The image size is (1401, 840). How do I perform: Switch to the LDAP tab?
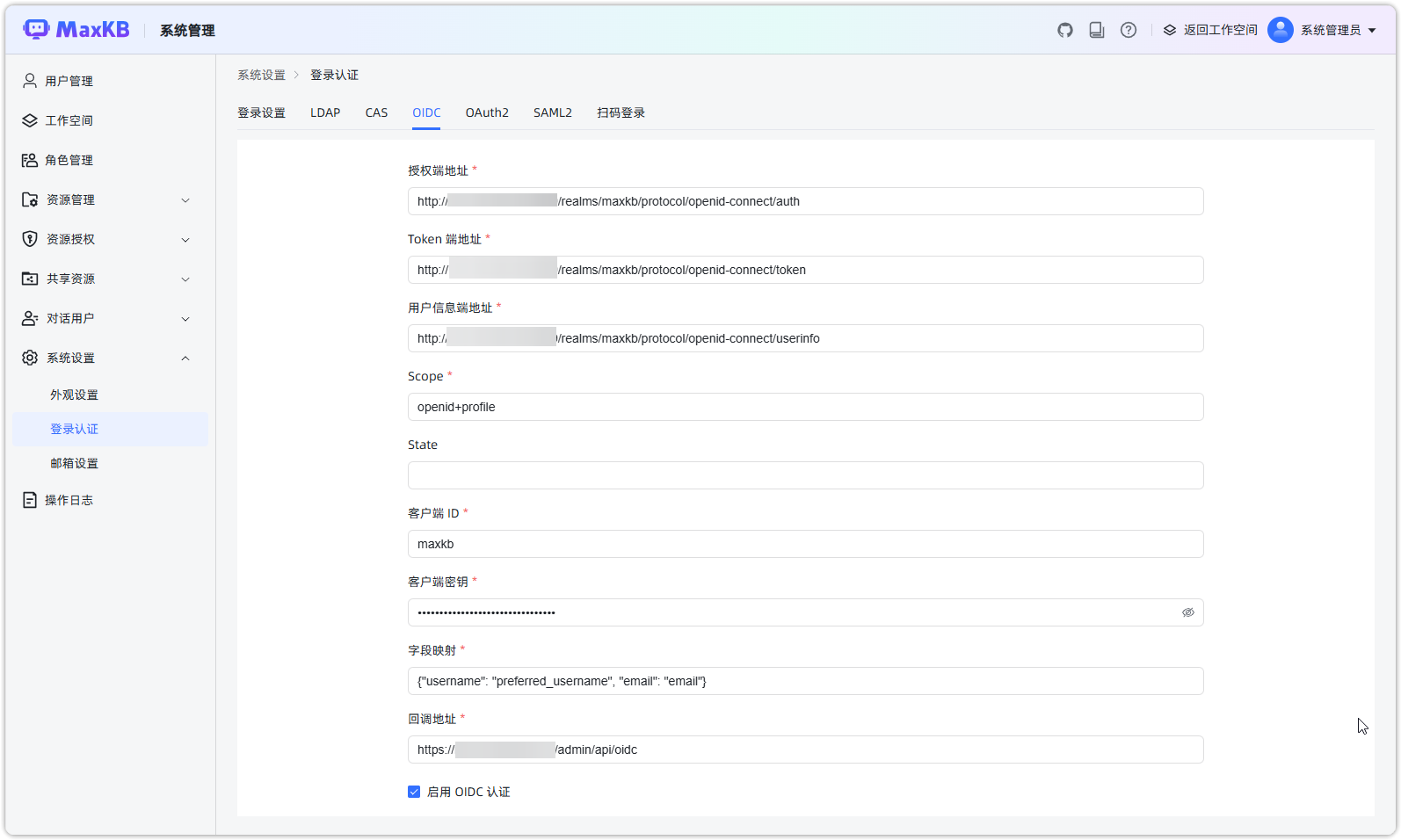pos(325,112)
